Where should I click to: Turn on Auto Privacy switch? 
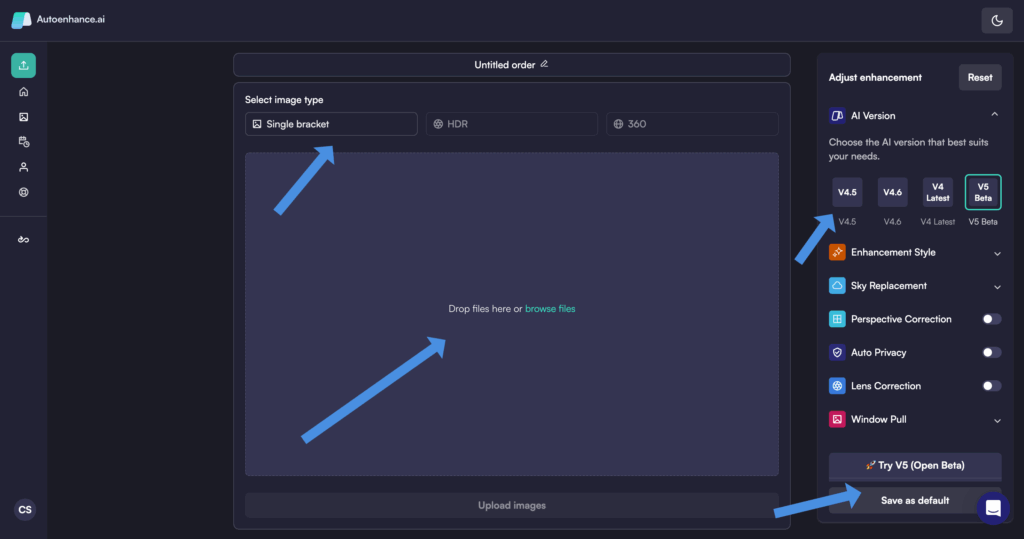pos(991,352)
